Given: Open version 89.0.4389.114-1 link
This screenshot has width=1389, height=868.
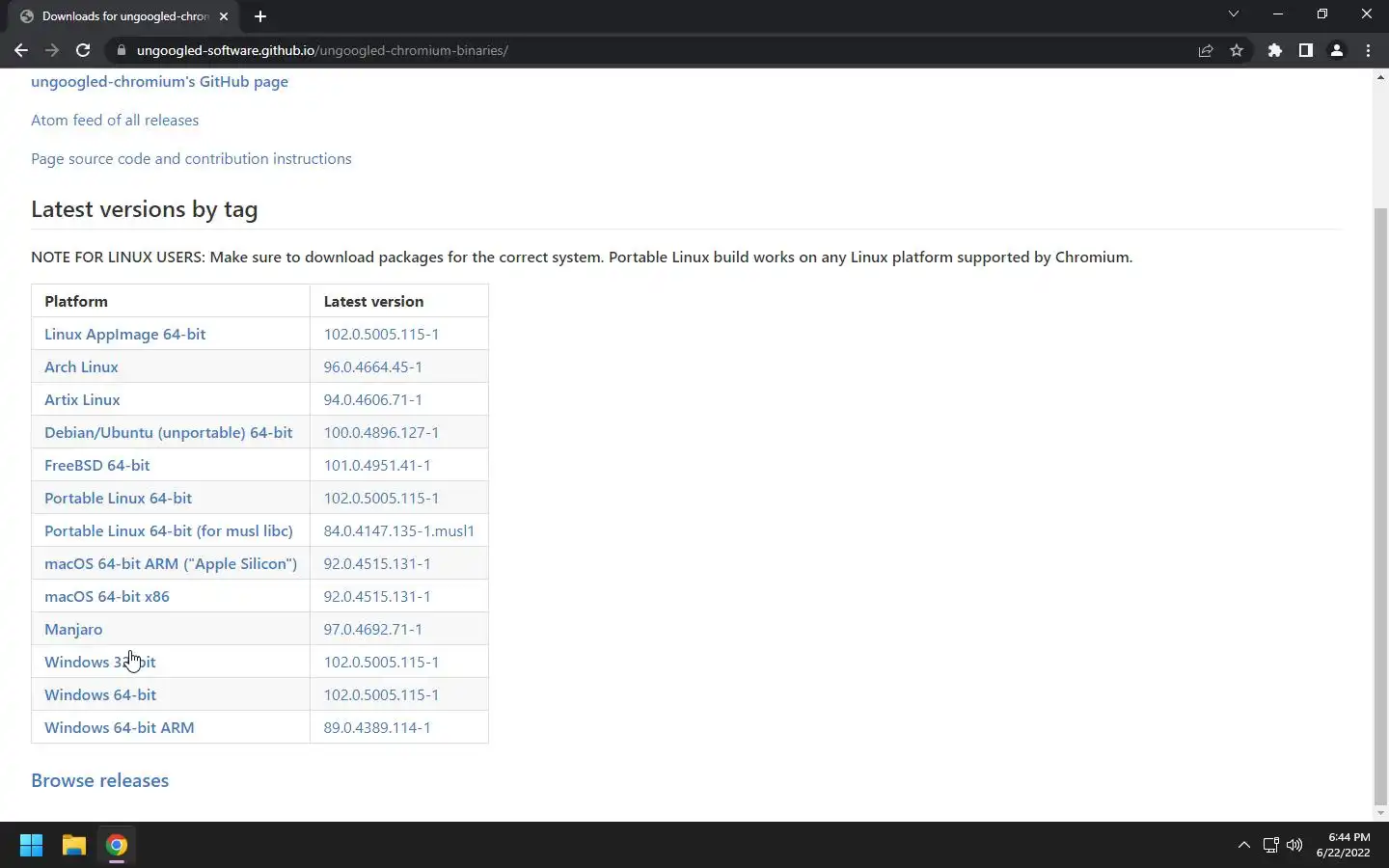Looking at the screenshot, I should pos(377,728).
